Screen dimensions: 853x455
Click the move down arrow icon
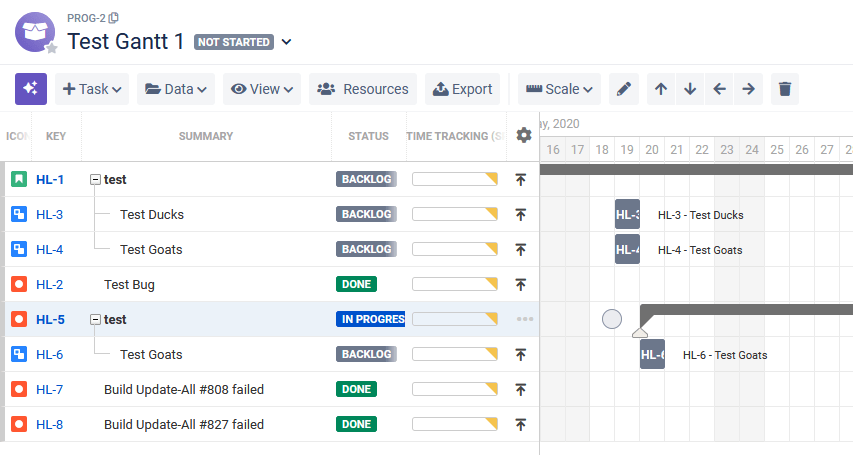click(690, 89)
